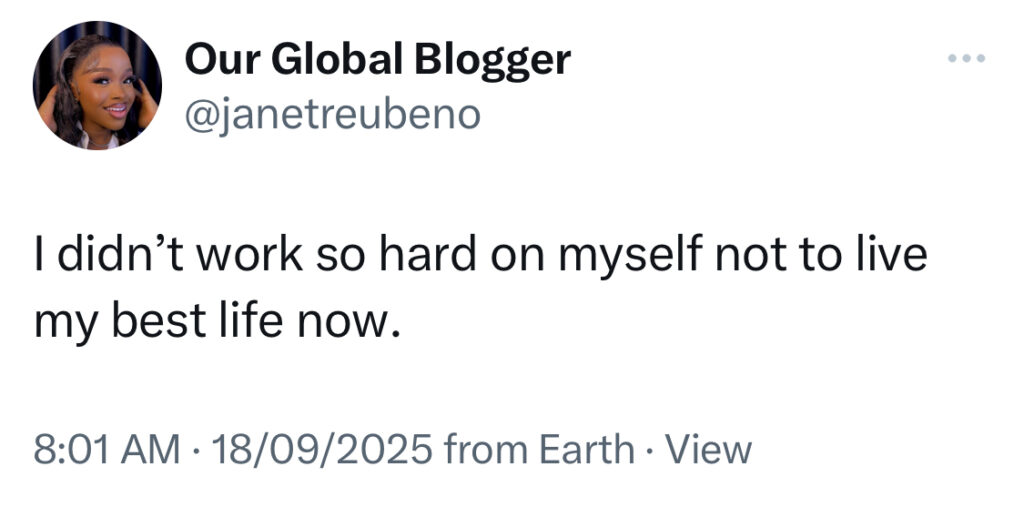
Task: Open the Our Global Blogger profile name
Action: pyautogui.click(x=377, y=60)
